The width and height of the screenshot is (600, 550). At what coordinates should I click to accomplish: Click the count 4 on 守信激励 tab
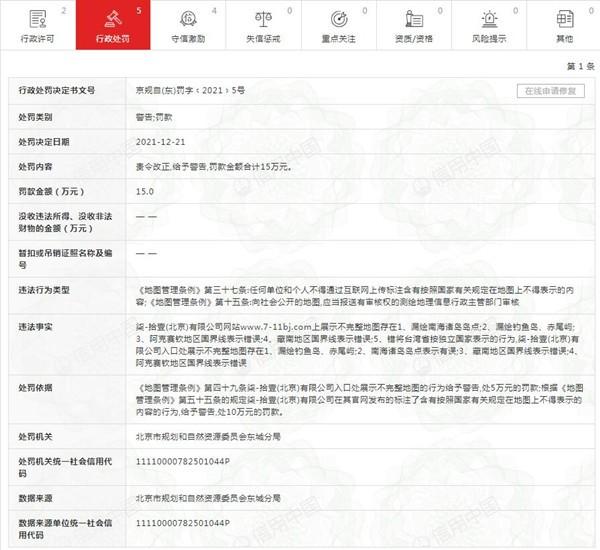(x=214, y=11)
